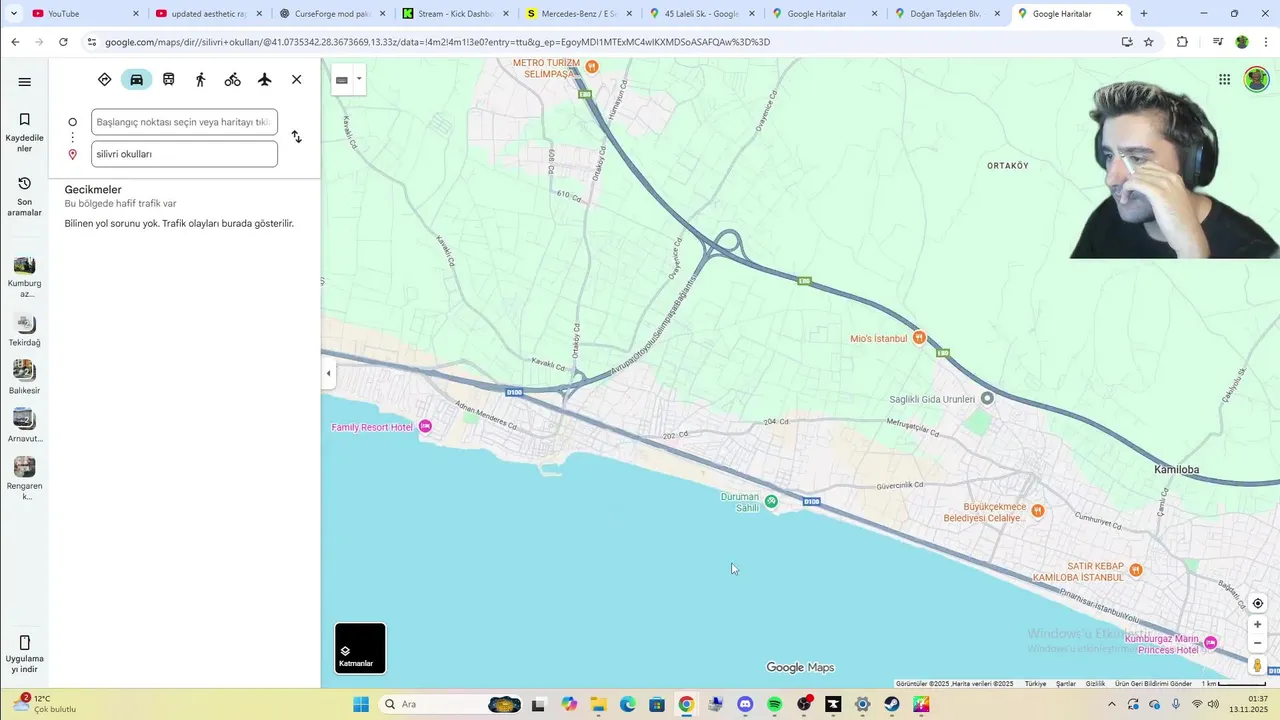
Task: Select cycling travel mode
Action: click(232, 79)
